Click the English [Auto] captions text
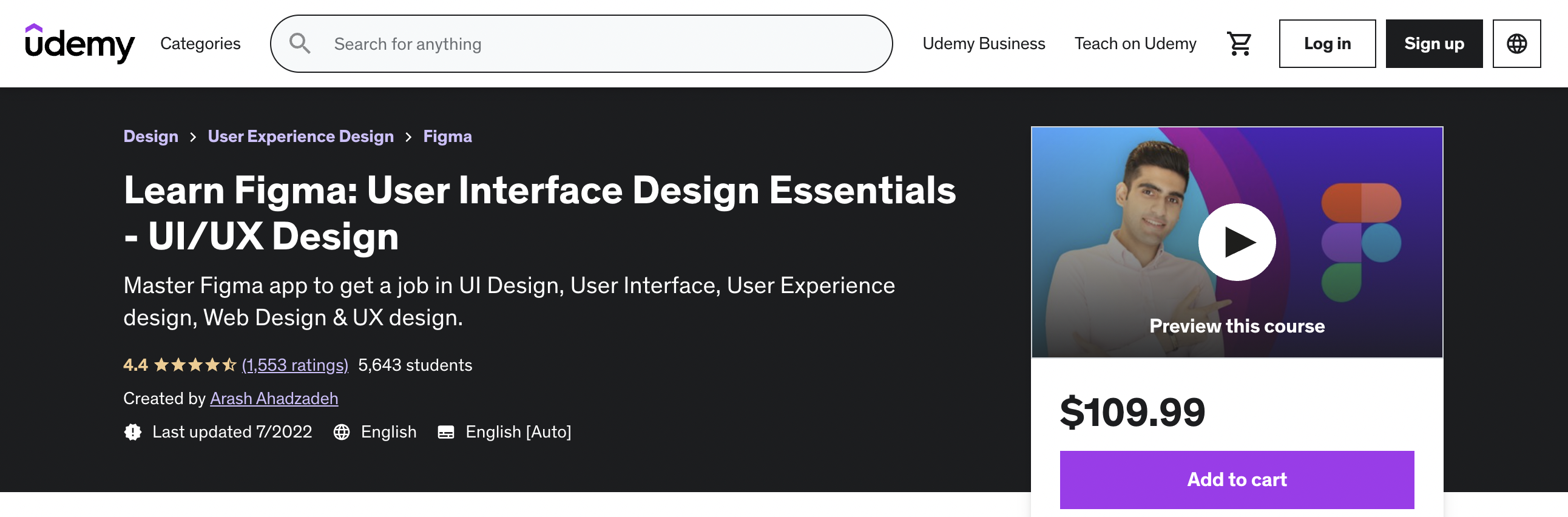The image size is (1568, 517). 519,432
